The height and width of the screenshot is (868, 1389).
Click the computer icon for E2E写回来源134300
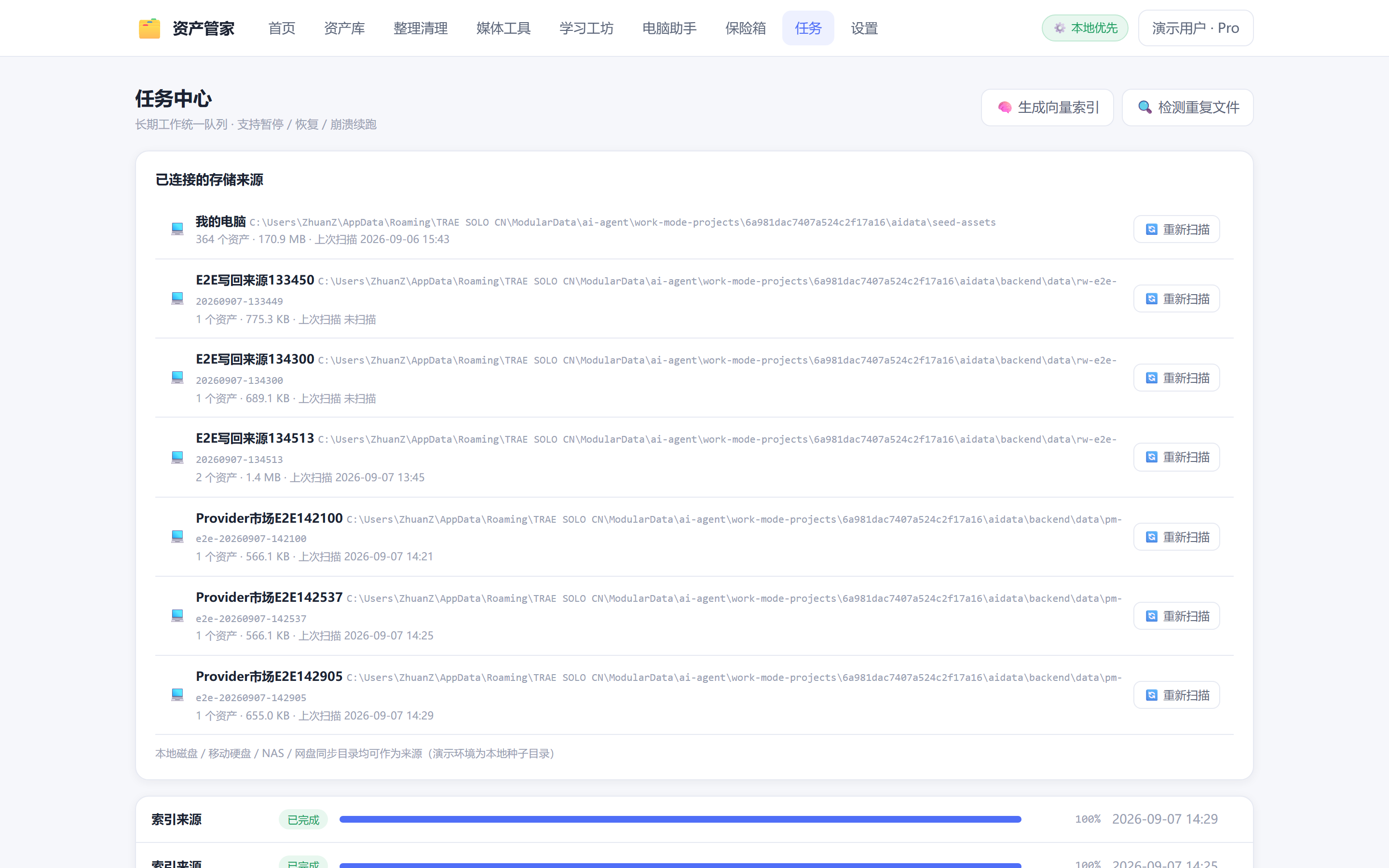tap(177, 378)
